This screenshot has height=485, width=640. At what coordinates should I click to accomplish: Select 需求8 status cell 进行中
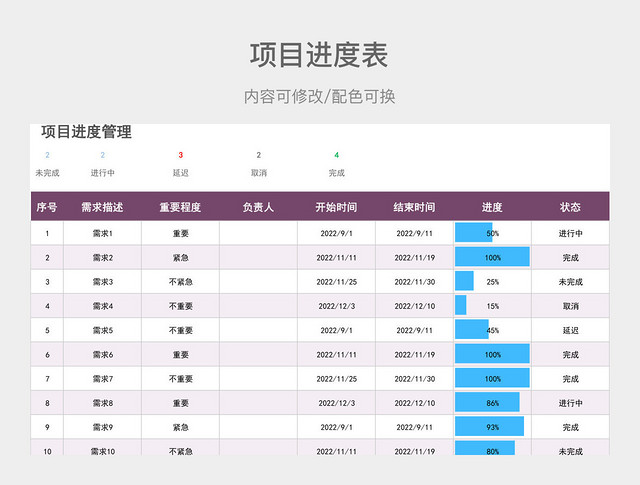[571, 403]
